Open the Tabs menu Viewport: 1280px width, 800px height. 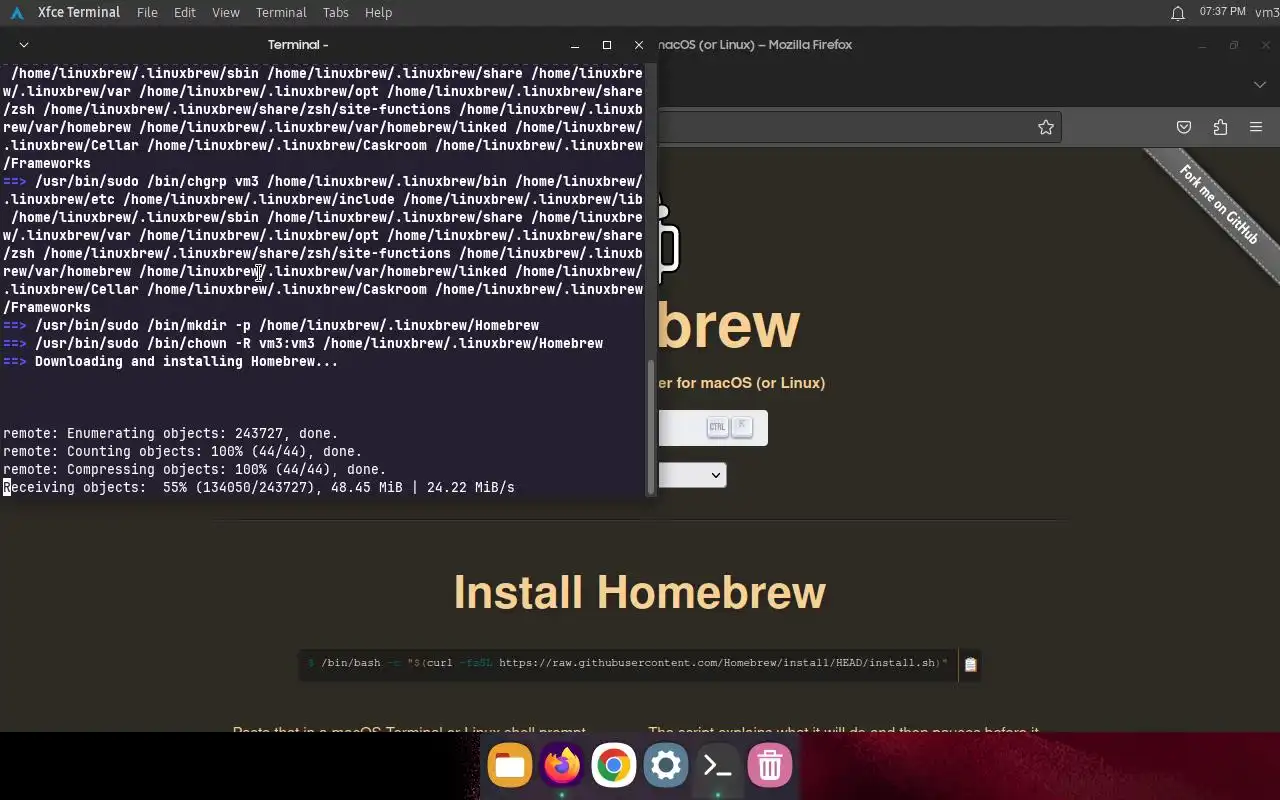point(336,12)
